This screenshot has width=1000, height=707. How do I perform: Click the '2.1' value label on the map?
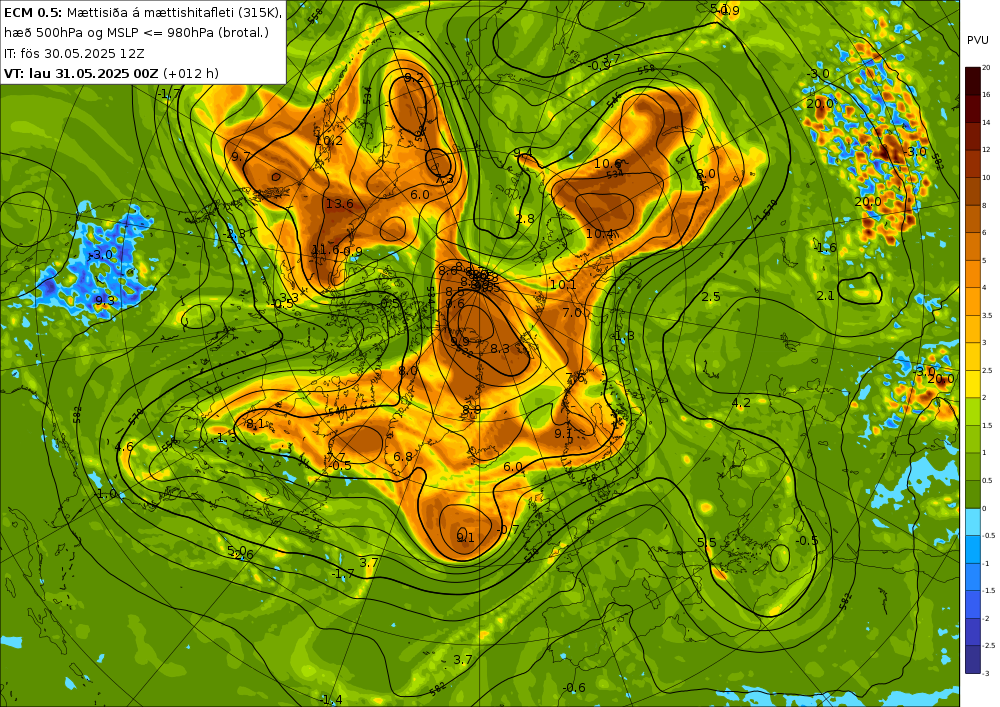(825, 295)
